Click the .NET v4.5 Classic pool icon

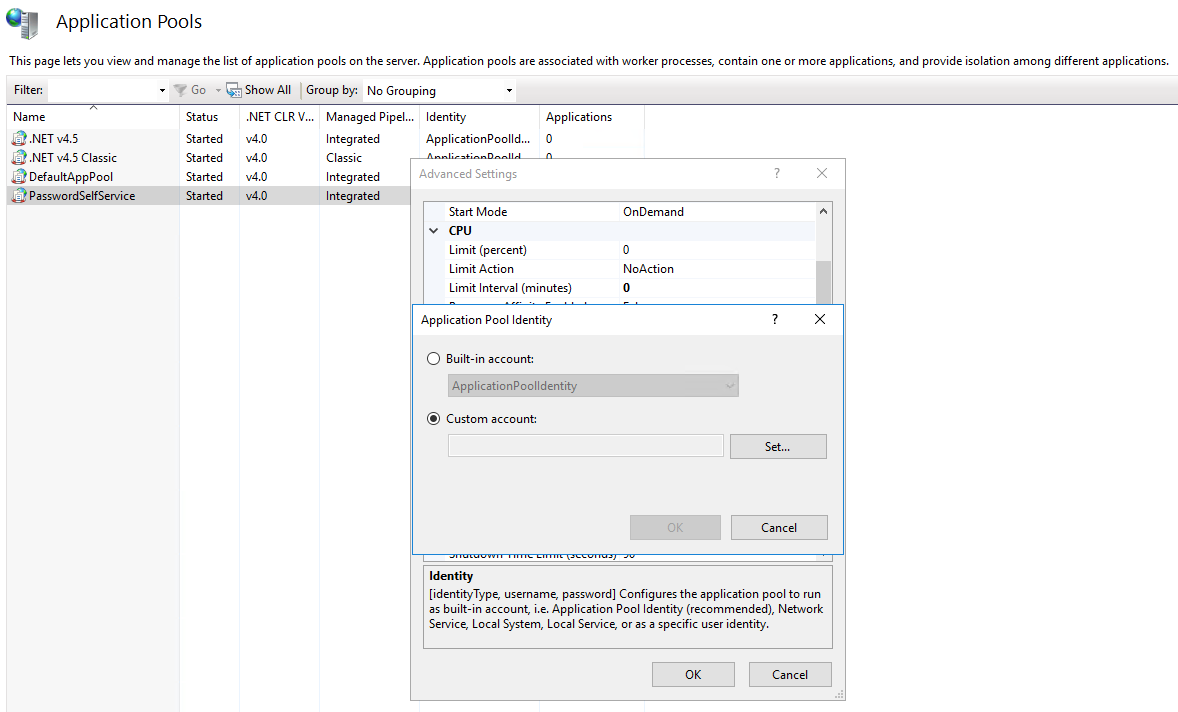(x=19, y=158)
